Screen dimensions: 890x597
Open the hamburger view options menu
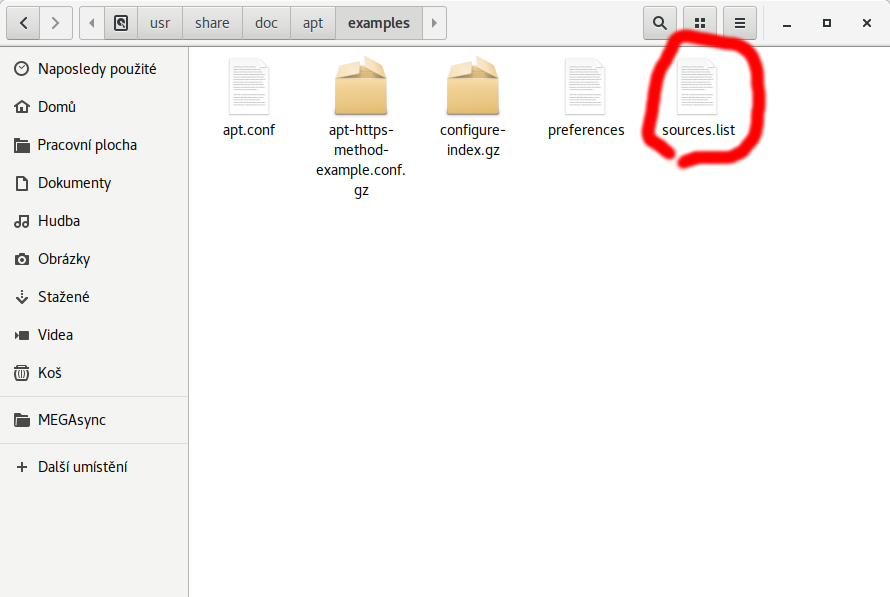pyautogui.click(x=740, y=23)
